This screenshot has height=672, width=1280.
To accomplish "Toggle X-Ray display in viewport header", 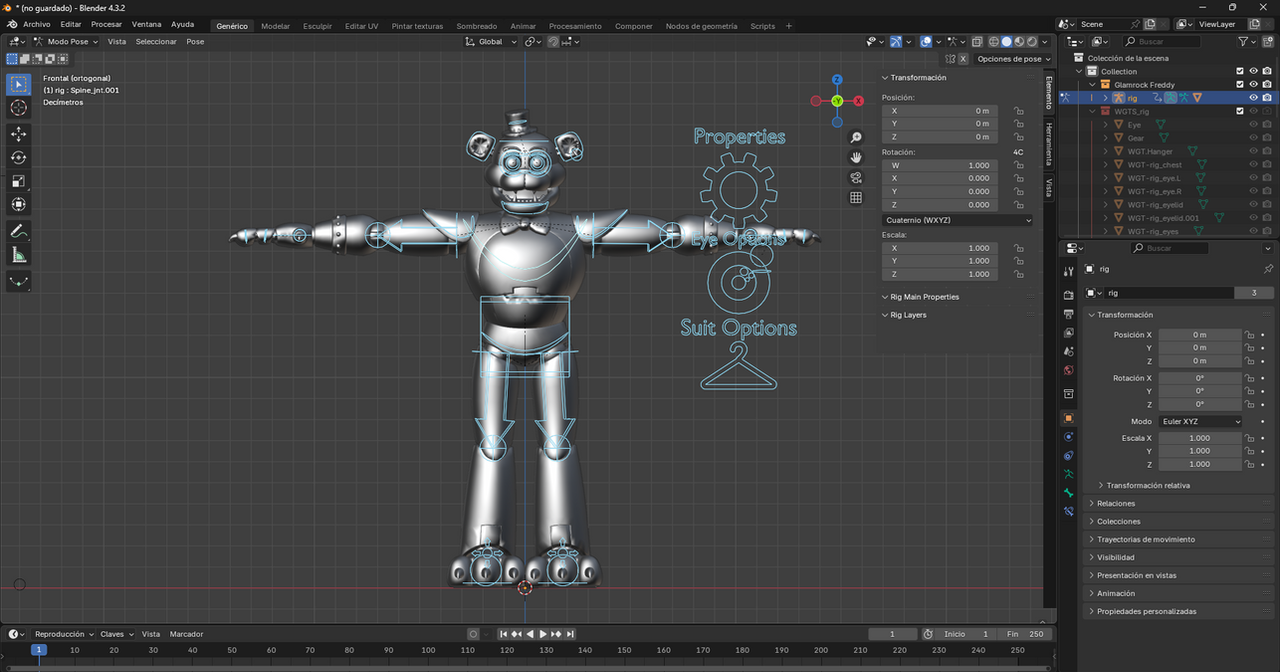I will click(978, 41).
